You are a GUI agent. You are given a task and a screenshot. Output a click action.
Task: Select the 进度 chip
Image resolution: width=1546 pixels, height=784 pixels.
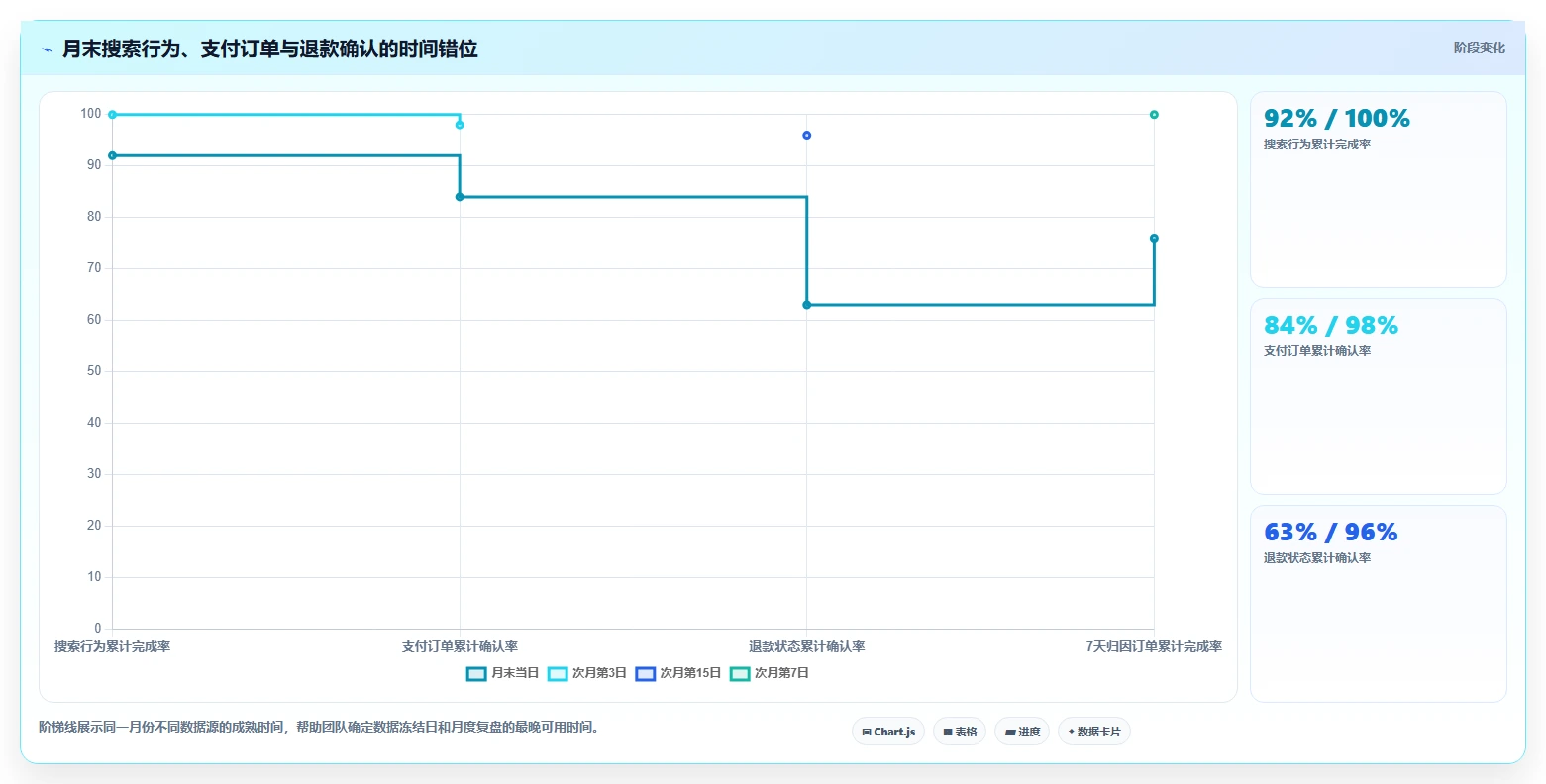click(x=1022, y=732)
